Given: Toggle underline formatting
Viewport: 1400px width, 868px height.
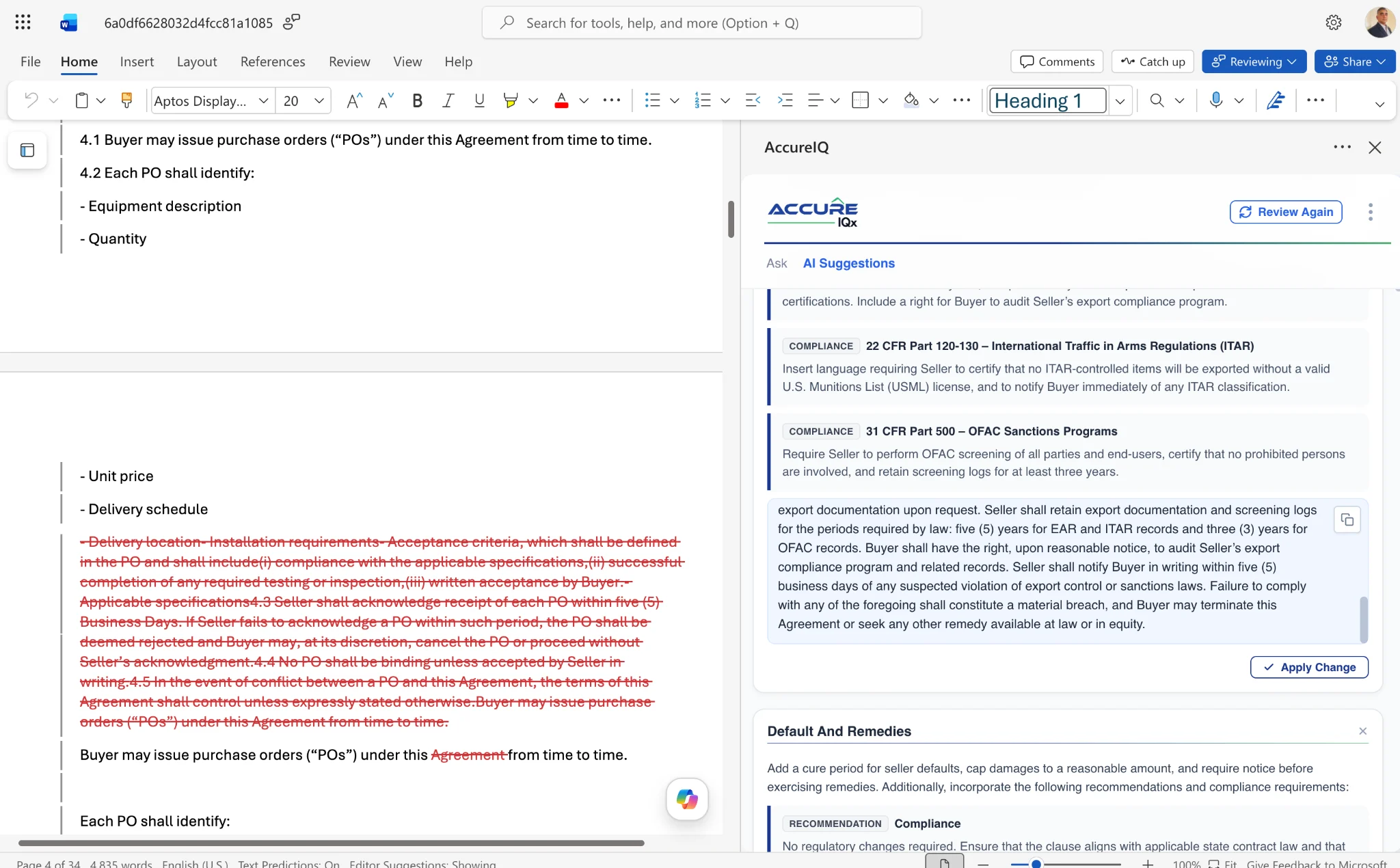Looking at the screenshot, I should pyautogui.click(x=479, y=100).
